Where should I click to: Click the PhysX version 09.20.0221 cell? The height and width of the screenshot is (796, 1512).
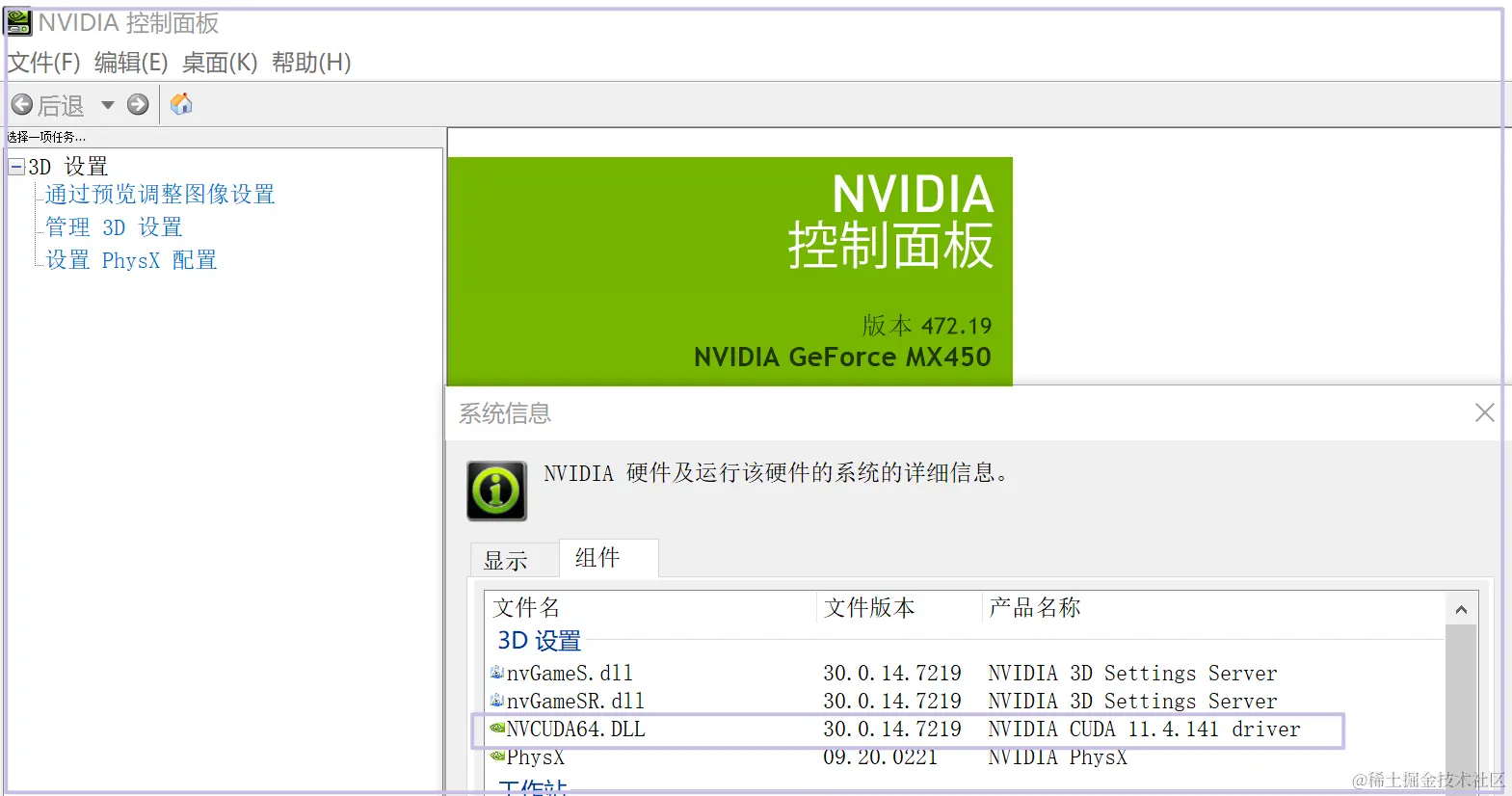click(x=880, y=756)
